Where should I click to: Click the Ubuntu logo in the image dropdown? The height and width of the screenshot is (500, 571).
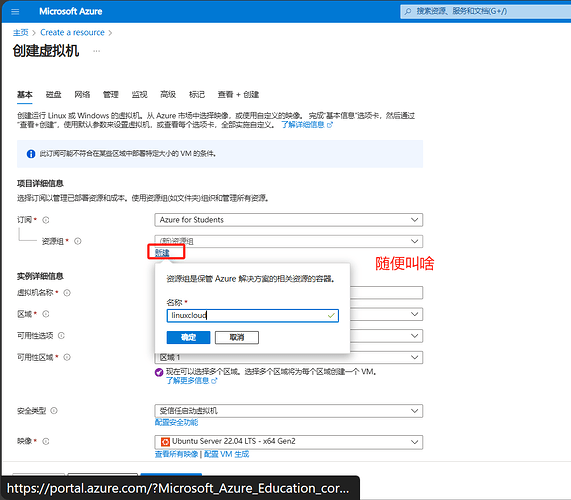click(x=165, y=442)
